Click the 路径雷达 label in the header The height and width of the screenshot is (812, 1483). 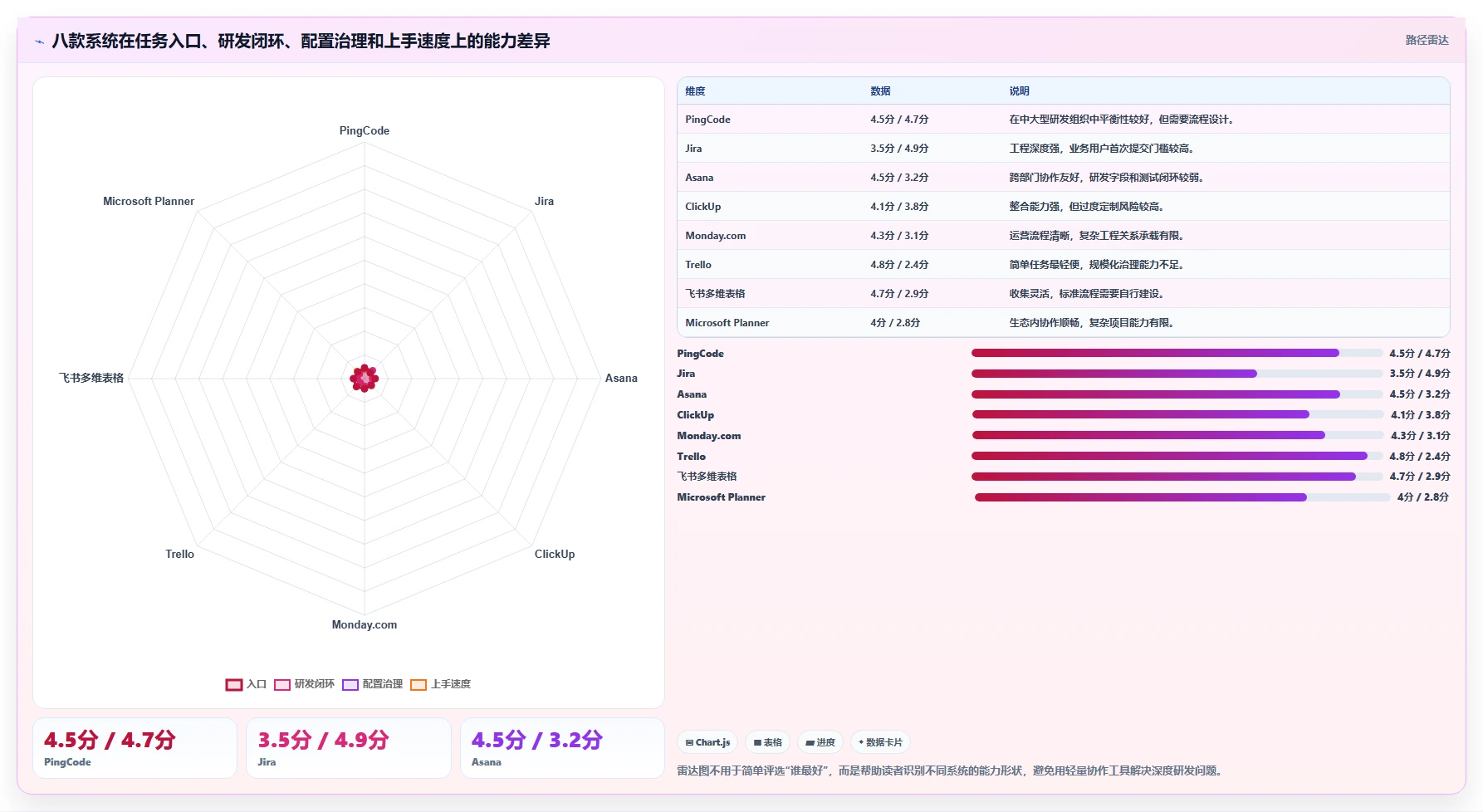pyautogui.click(x=1427, y=40)
